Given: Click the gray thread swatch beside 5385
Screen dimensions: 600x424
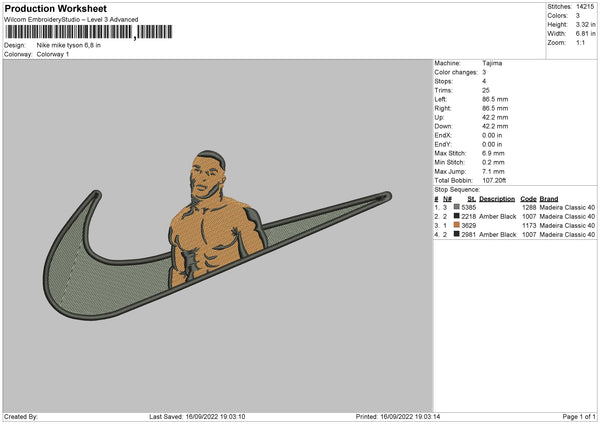Looking at the screenshot, I should coord(457,207).
